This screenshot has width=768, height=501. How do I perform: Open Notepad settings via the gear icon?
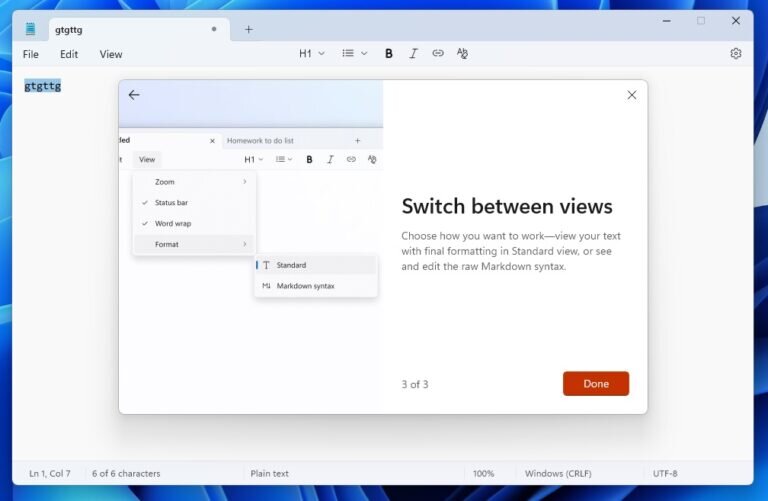pos(736,54)
